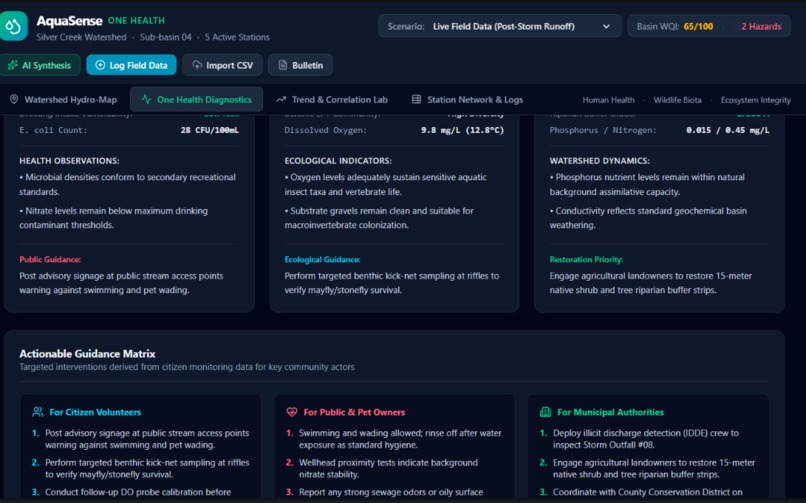Click the ECOLOGICAL INDICATORS heading
The width and height of the screenshot is (806, 503).
(338, 161)
